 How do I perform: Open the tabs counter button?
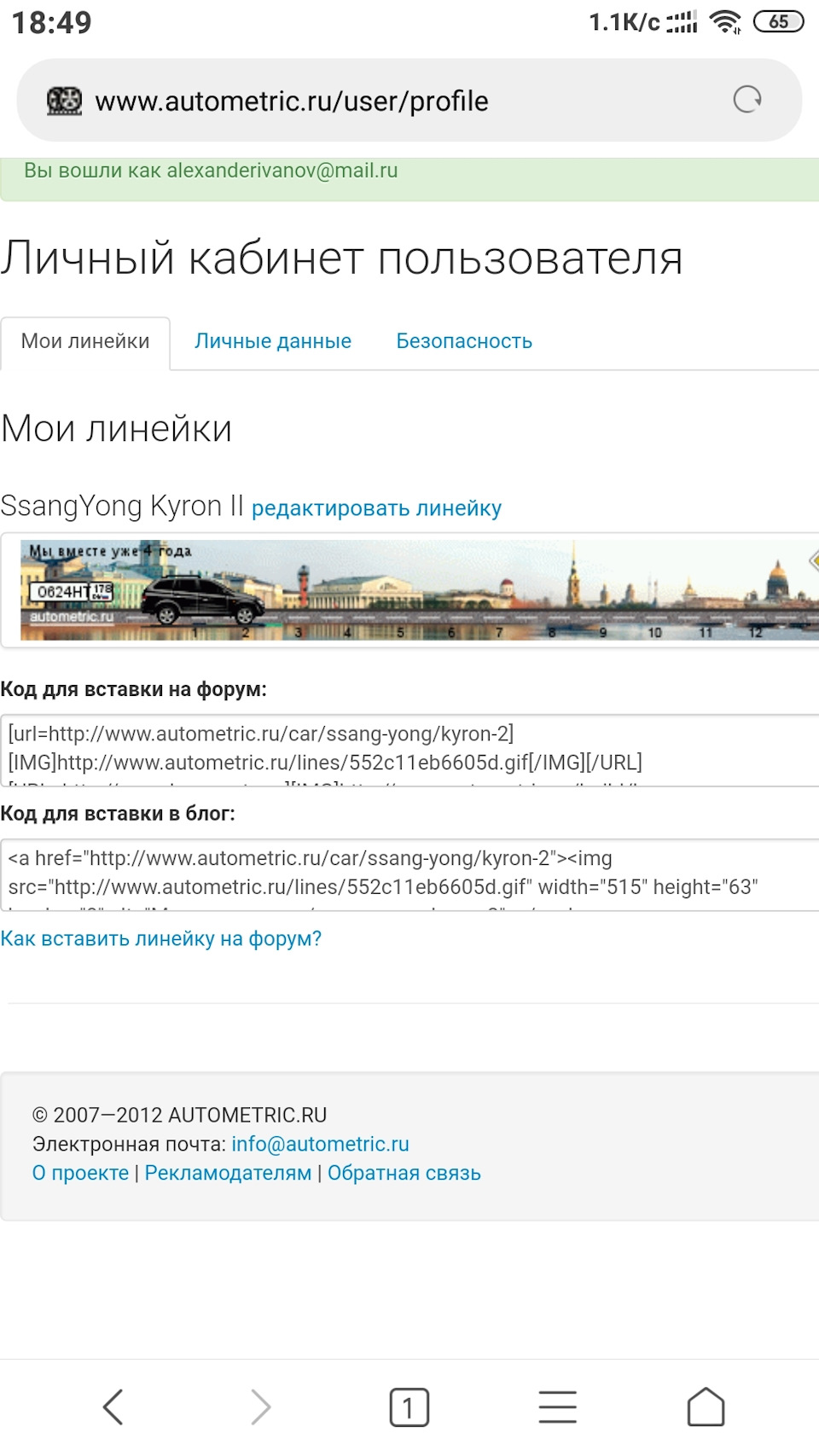point(409,1407)
